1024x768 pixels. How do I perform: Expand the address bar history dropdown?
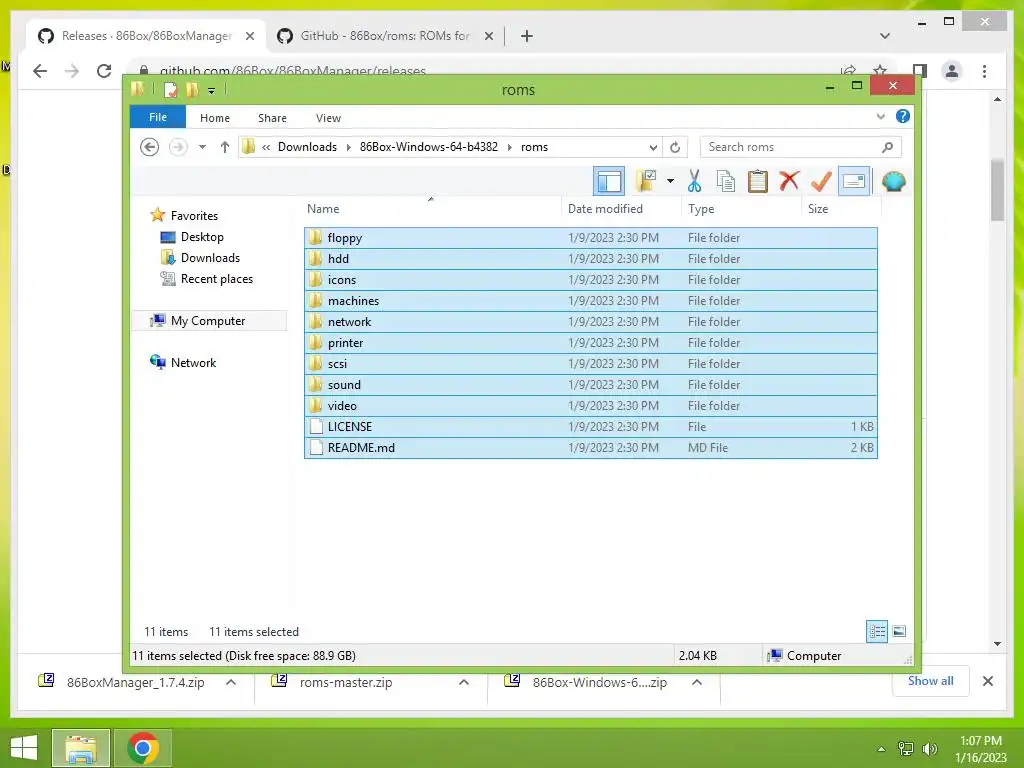pos(652,148)
